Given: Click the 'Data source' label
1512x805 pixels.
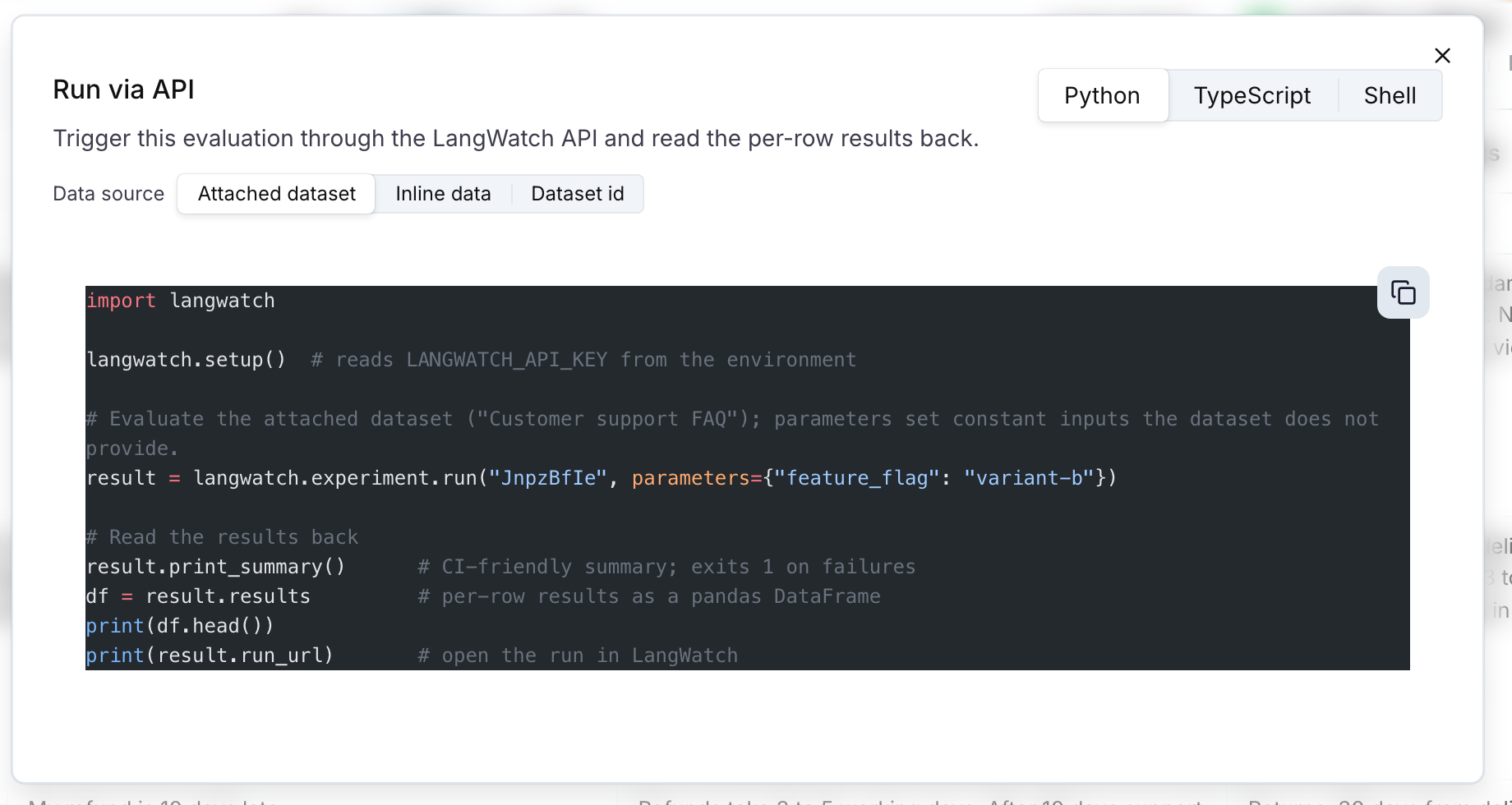Looking at the screenshot, I should tap(108, 194).
